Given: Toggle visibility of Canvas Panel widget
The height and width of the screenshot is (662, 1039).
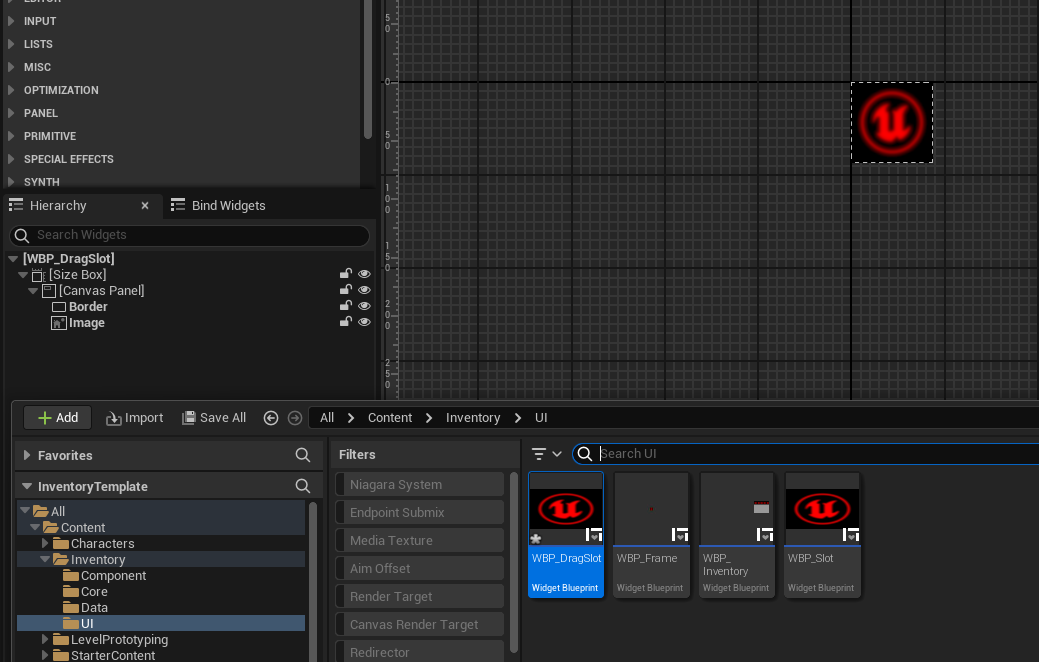Looking at the screenshot, I should coord(364,290).
